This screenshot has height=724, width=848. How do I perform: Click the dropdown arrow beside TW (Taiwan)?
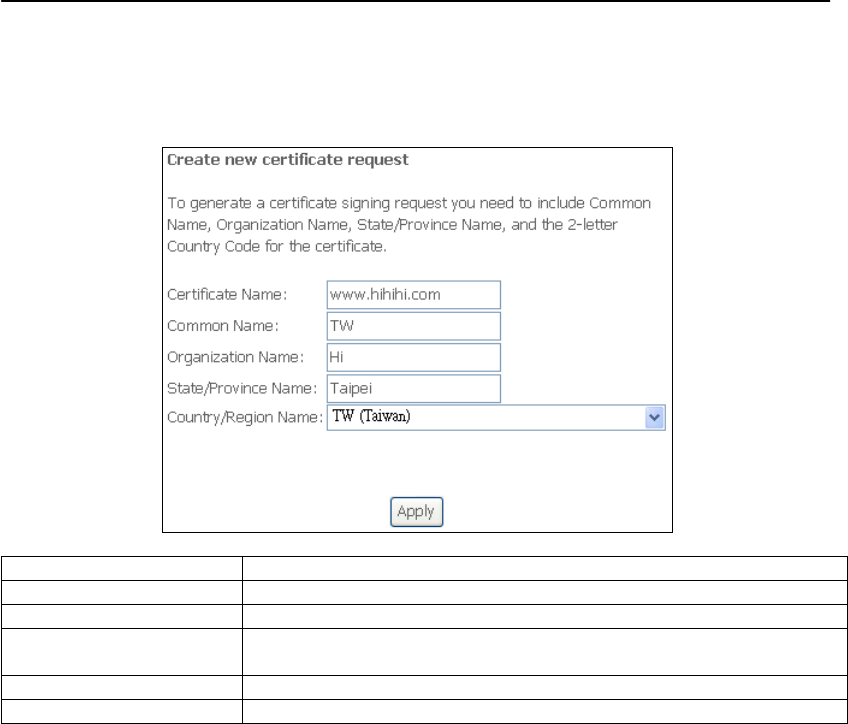coord(654,417)
